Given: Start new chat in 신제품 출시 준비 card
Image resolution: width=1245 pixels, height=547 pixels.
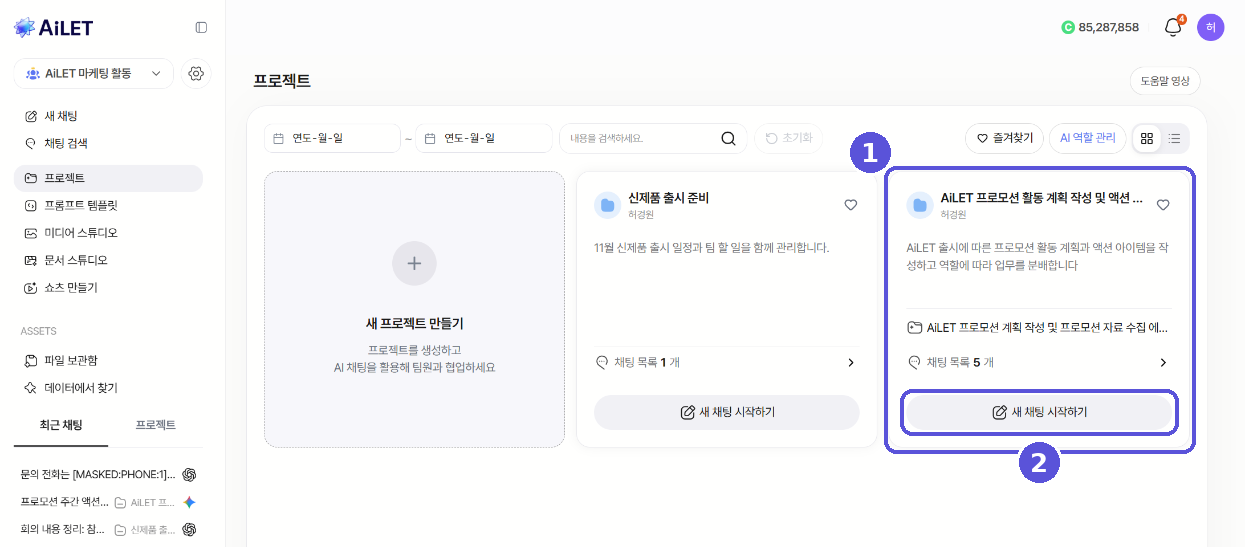Looking at the screenshot, I should (726, 412).
